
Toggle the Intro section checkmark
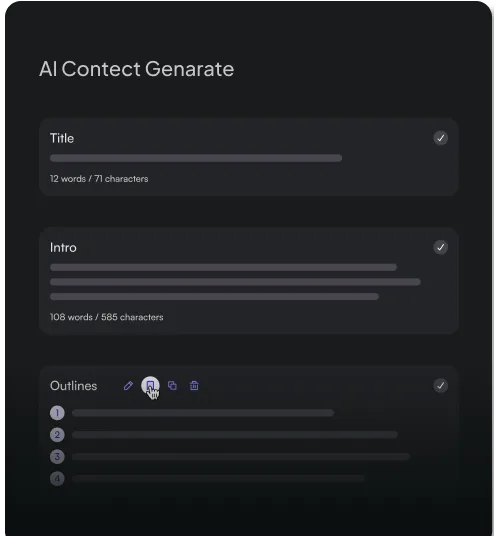[441, 247]
